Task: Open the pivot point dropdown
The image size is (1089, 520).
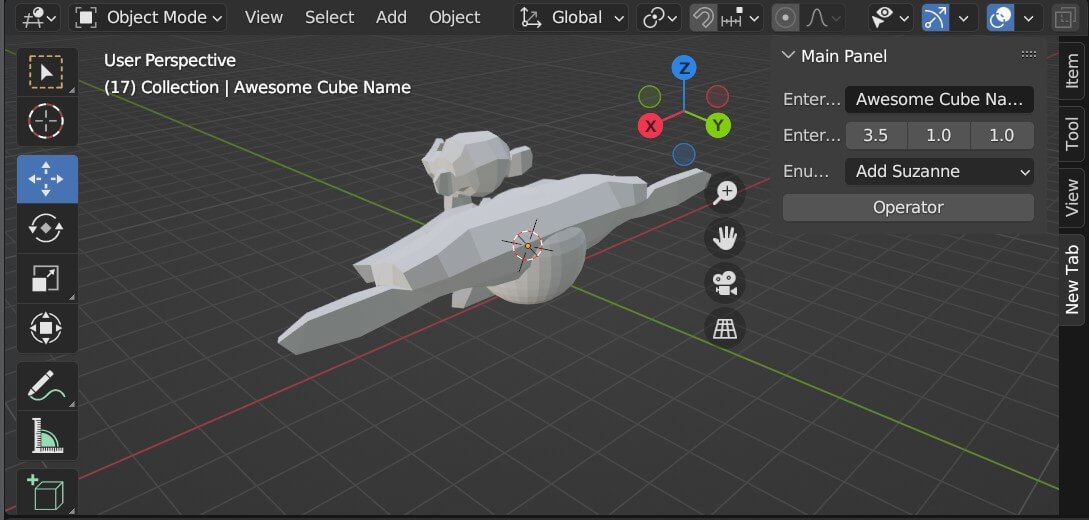Action: (658, 17)
